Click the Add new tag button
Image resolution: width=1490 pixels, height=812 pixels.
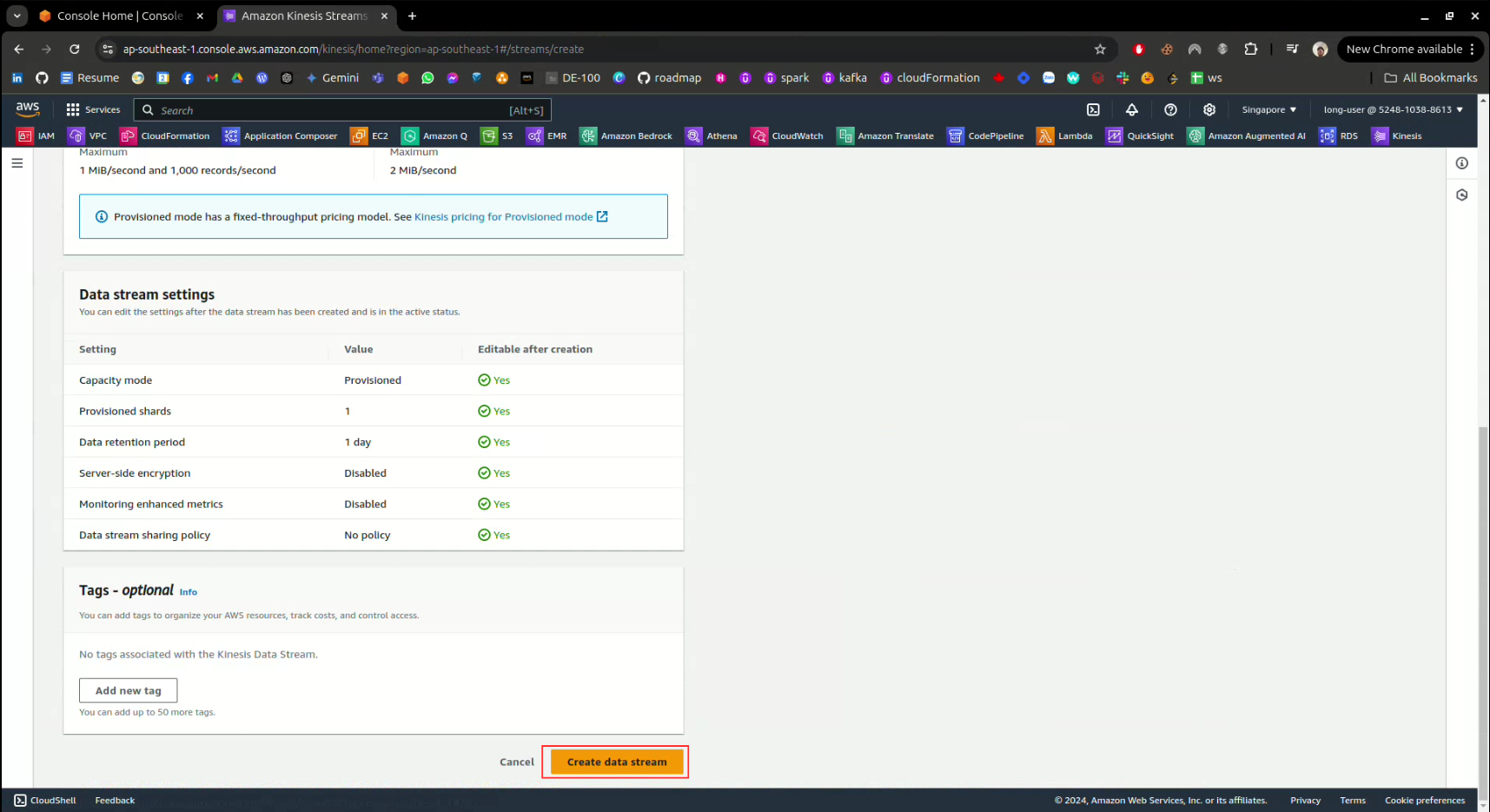129,690
